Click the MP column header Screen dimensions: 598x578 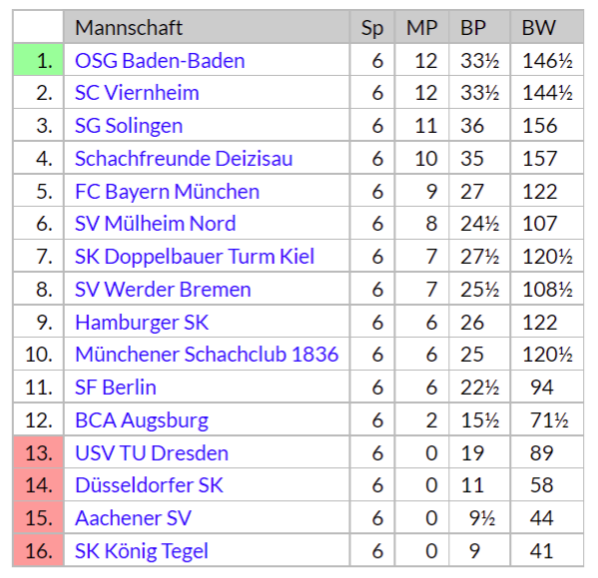(422, 27)
